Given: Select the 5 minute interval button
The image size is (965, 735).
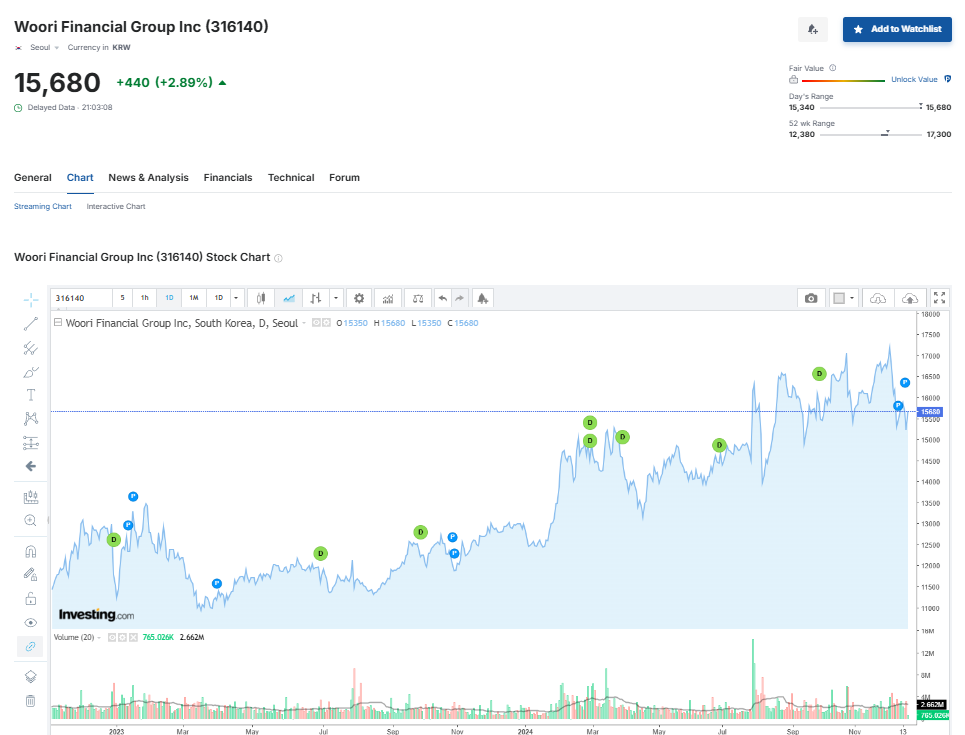Looking at the screenshot, I should click(x=122, y=298).
